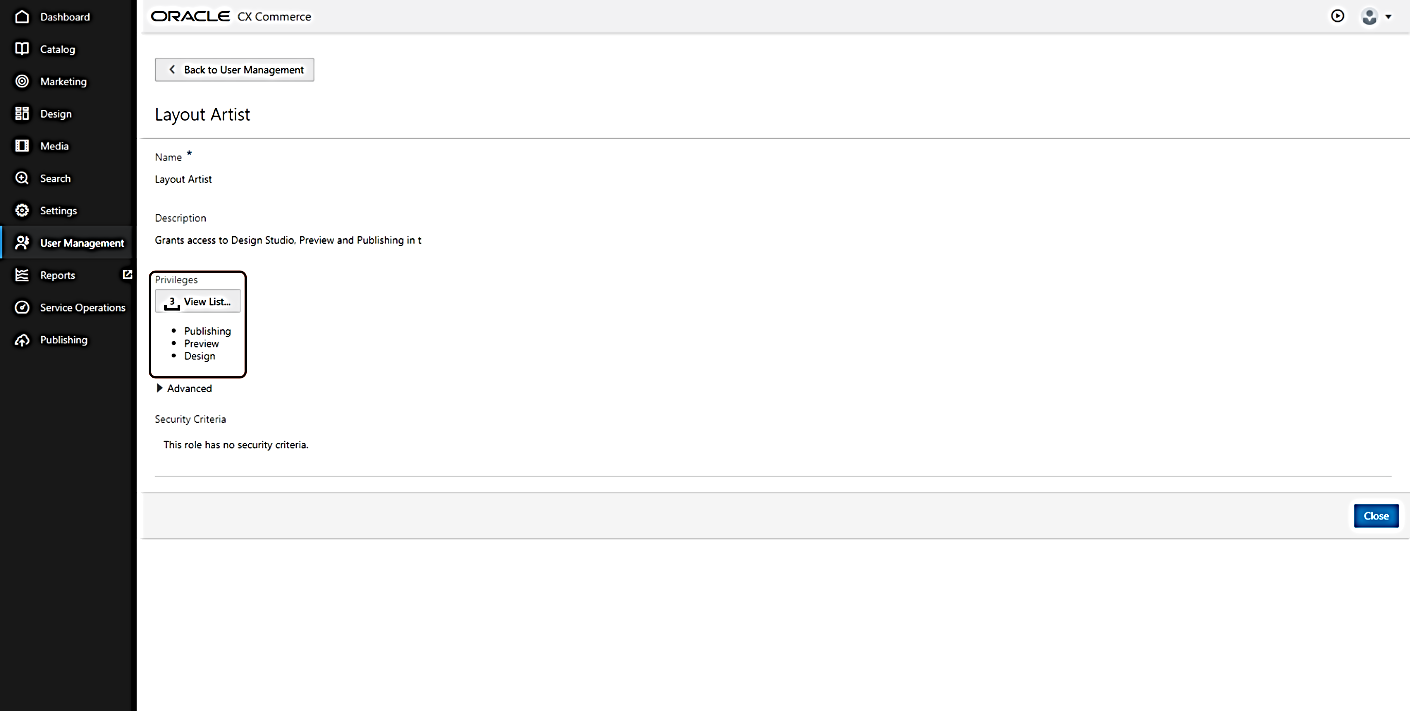Go to User Management menu item
This screenshot has height=711, width=1410.
pyautogui.click(x=82, y=243)
